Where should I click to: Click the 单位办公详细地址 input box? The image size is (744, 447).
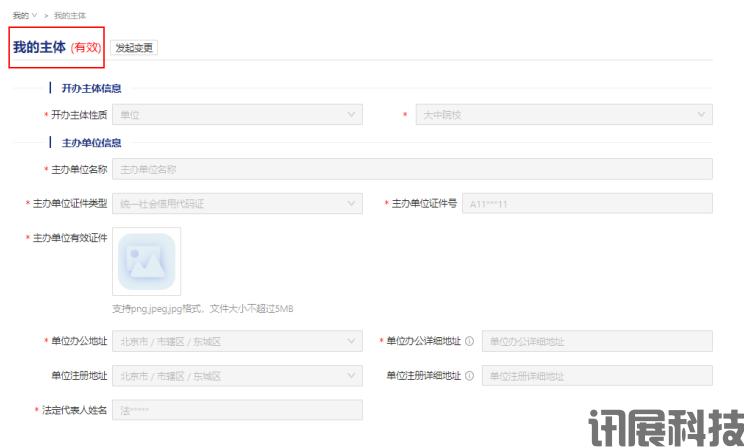[597, 341]
